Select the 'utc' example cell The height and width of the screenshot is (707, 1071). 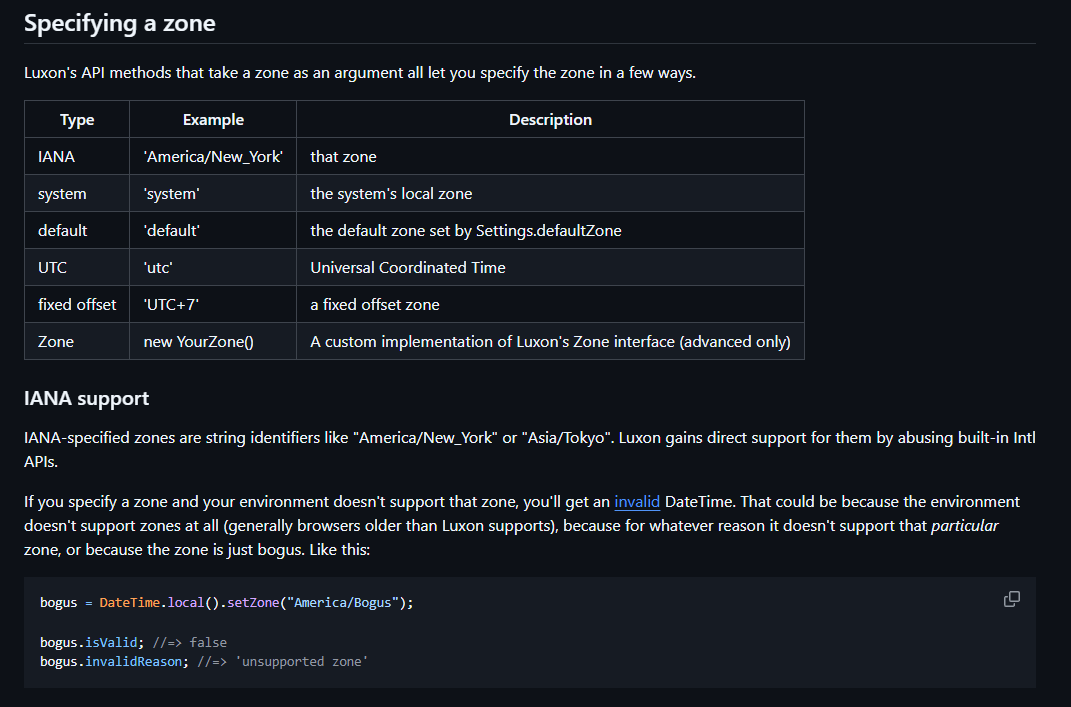coord(160,268)
